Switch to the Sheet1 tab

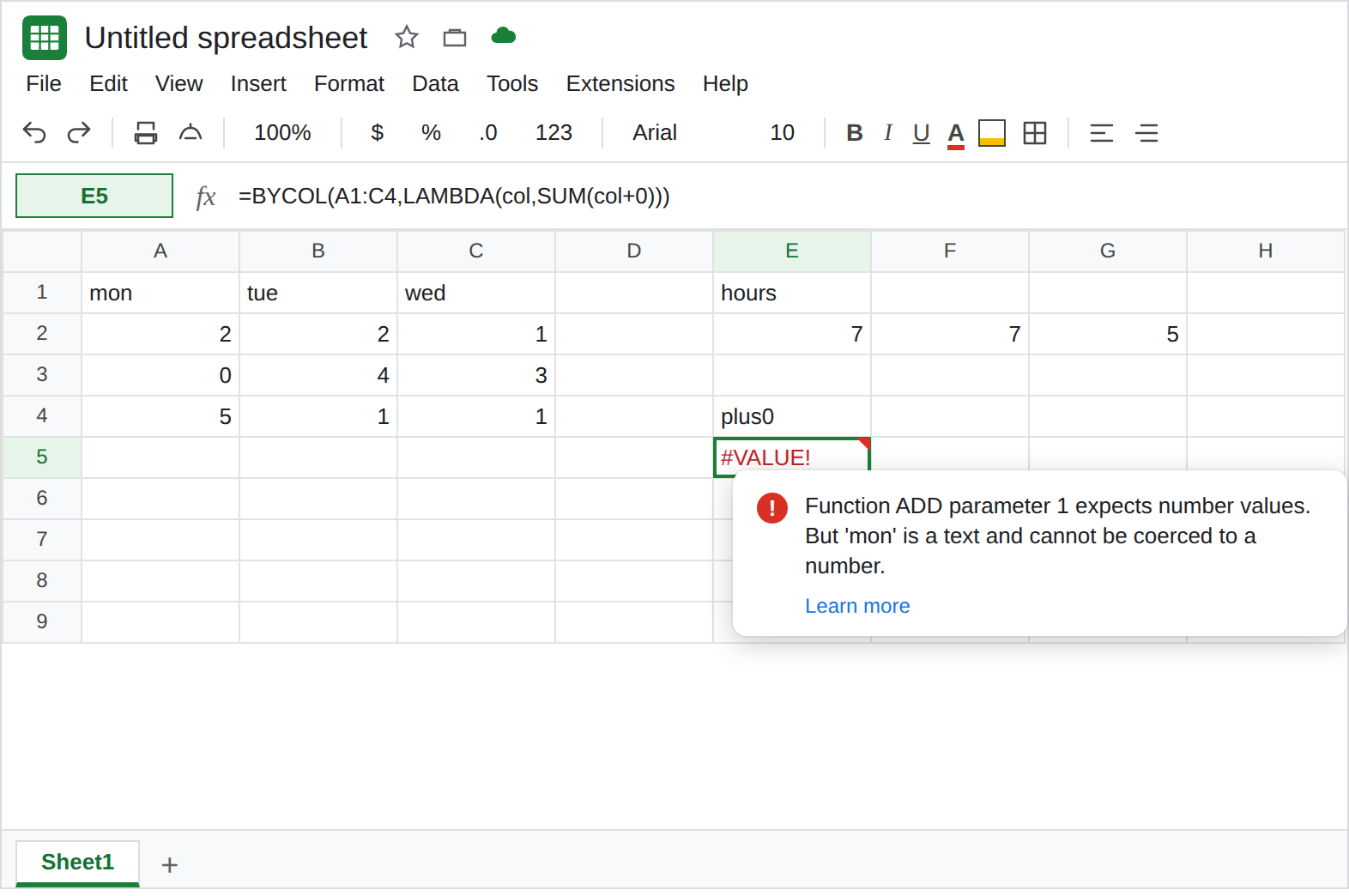click(x=77, y=863)
